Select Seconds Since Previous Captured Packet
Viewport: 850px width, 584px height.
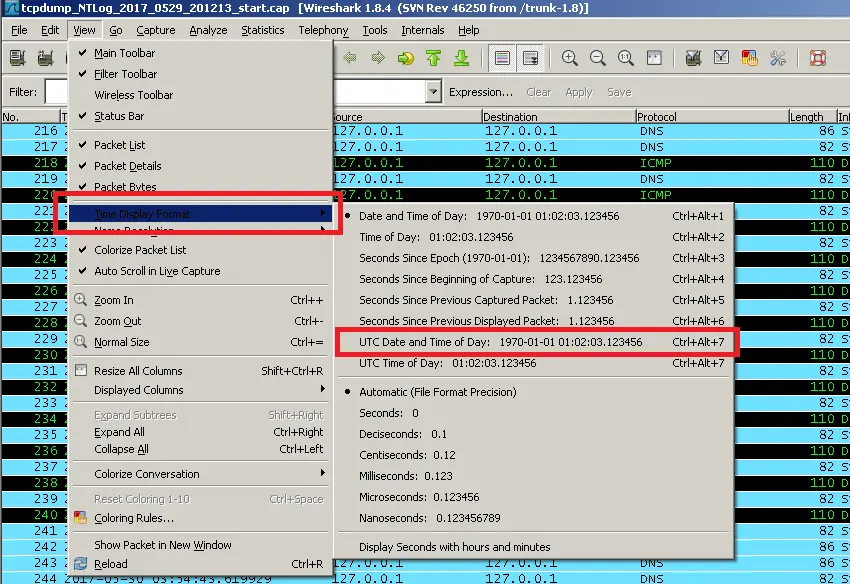coord(535,300)
